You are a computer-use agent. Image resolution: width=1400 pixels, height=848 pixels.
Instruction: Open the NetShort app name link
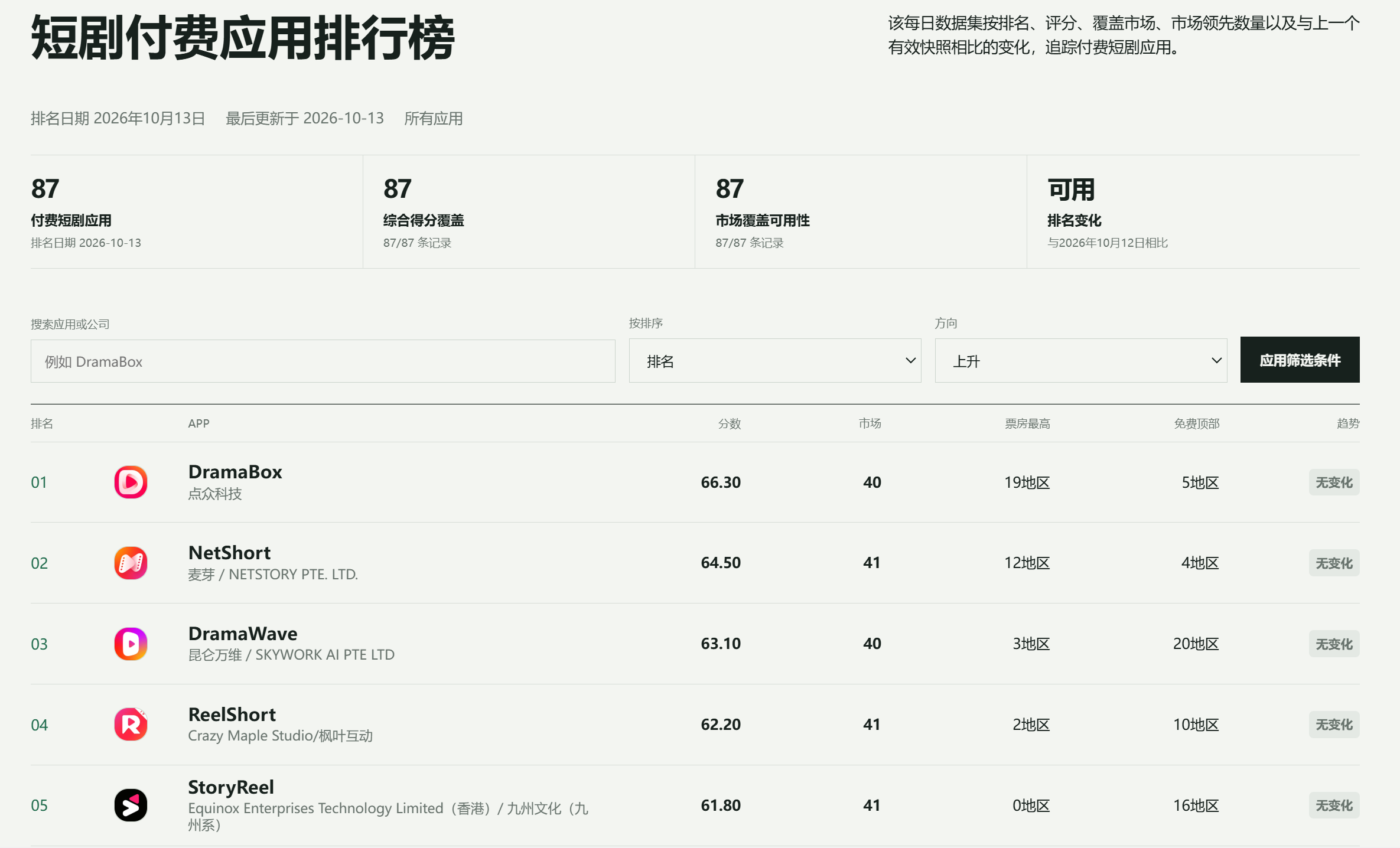tap(229, 553)
